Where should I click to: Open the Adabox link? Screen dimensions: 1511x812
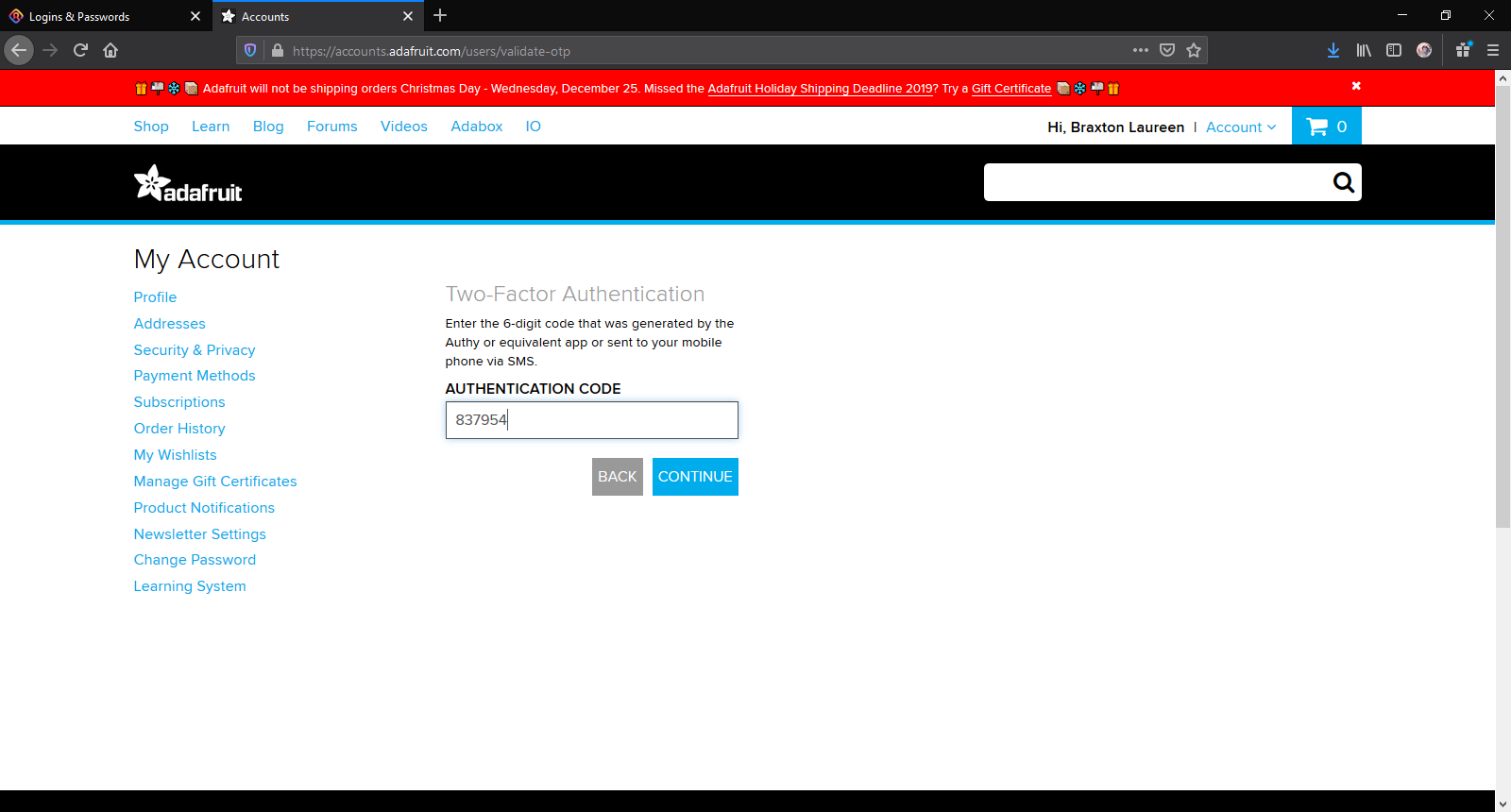point(477,127)
